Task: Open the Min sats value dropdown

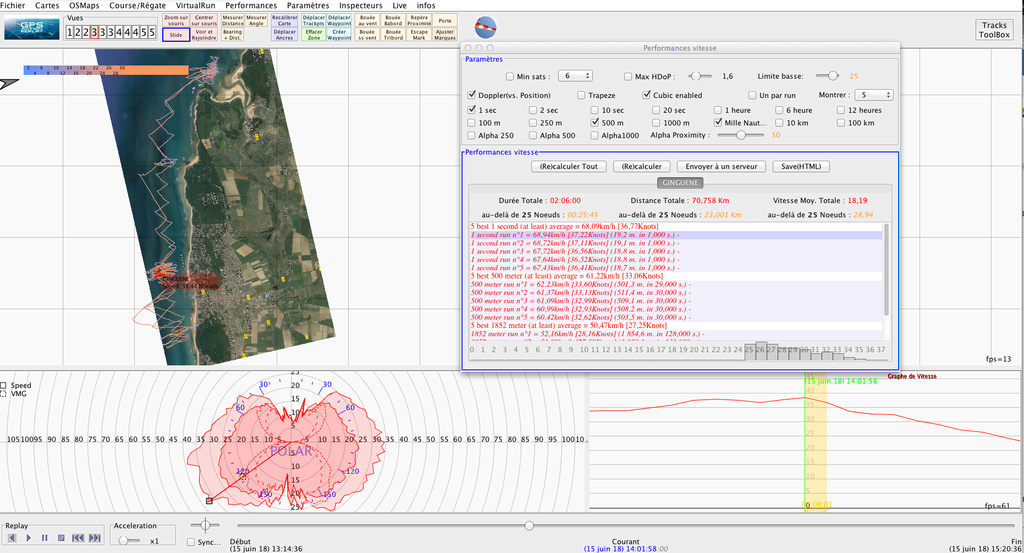Action: (575, 76)
